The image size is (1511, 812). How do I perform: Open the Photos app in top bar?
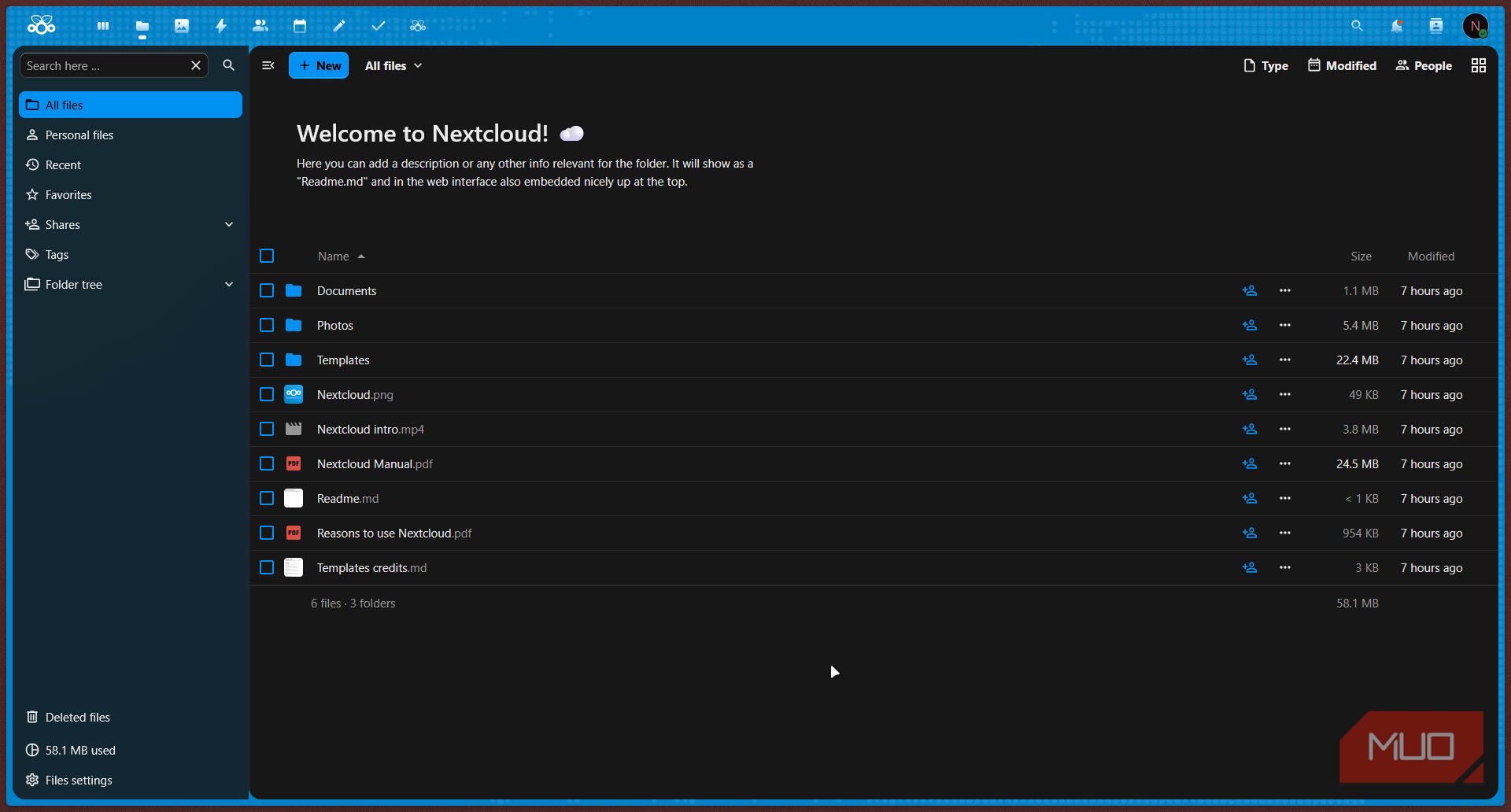point(182,26)
